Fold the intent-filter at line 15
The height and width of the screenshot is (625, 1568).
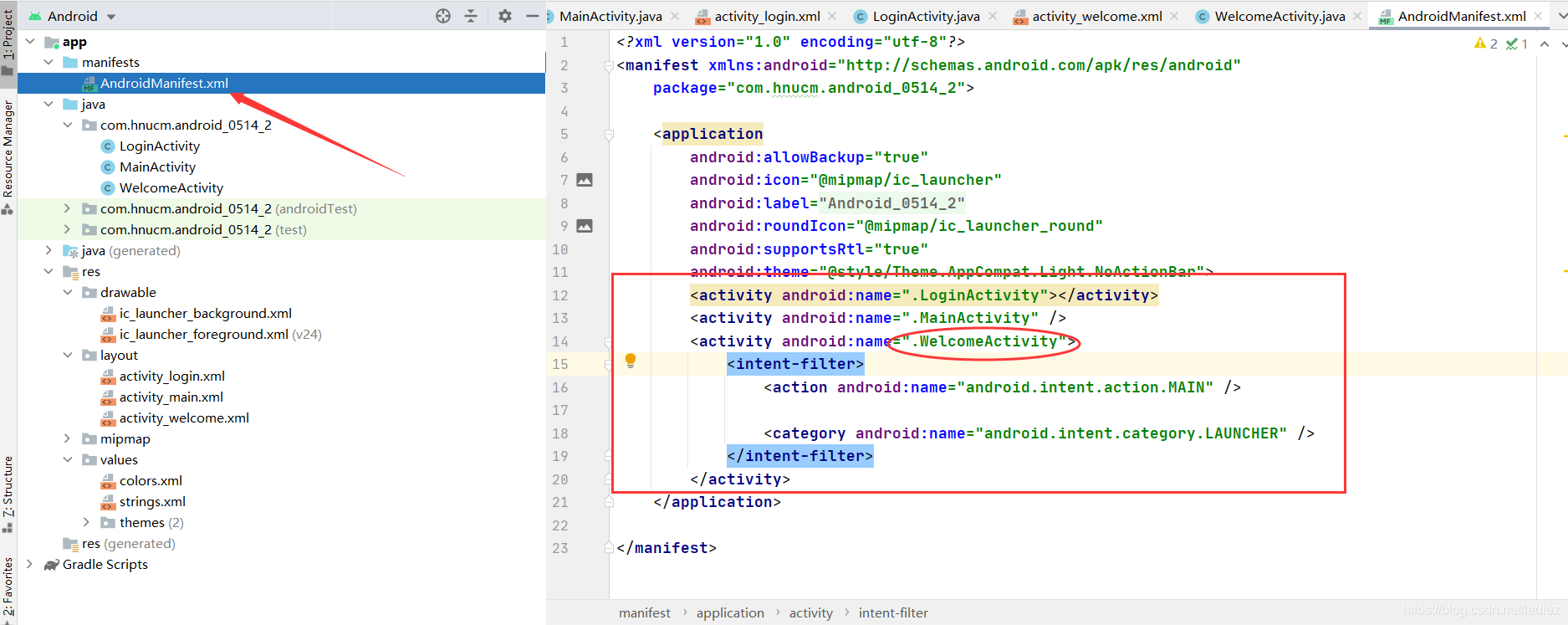[609, 364]
